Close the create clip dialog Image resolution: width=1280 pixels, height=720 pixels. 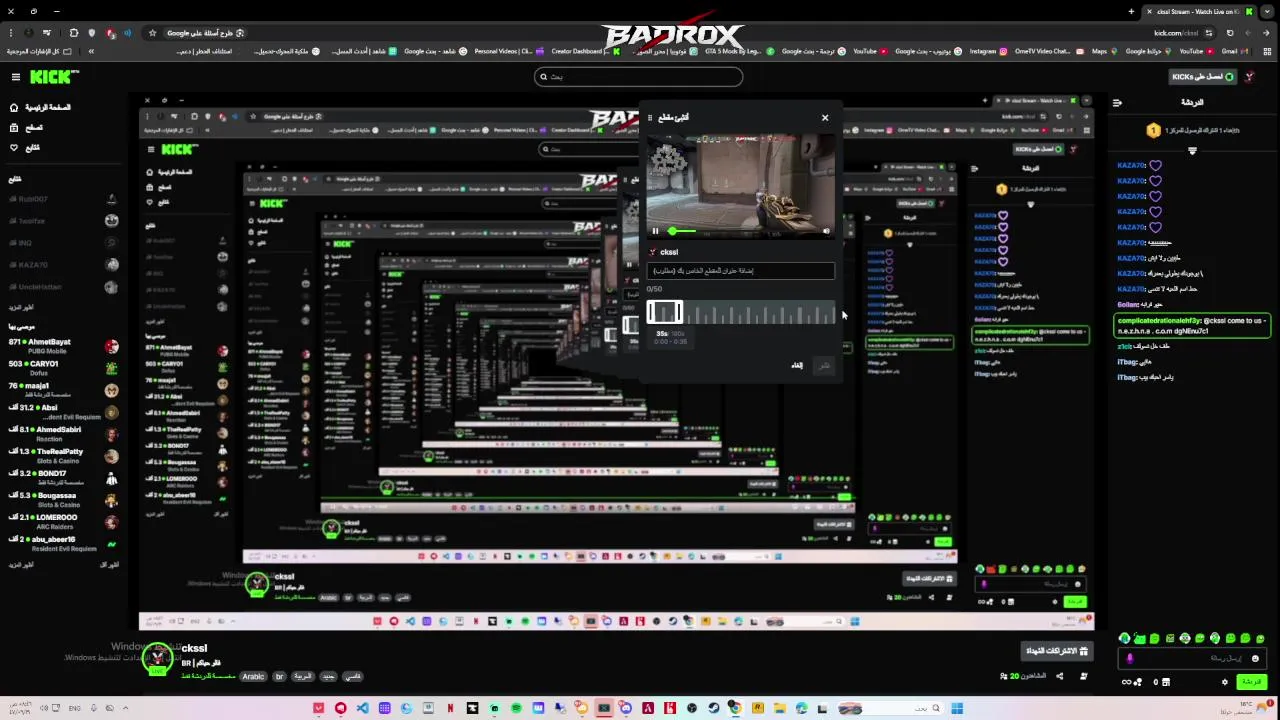click(x=825, y=118)
